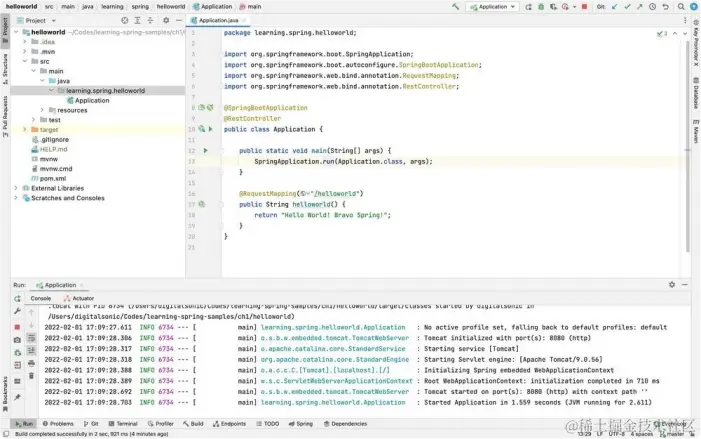Open the Structure side panel
This screenshot has height=439, width=701.
5,65
